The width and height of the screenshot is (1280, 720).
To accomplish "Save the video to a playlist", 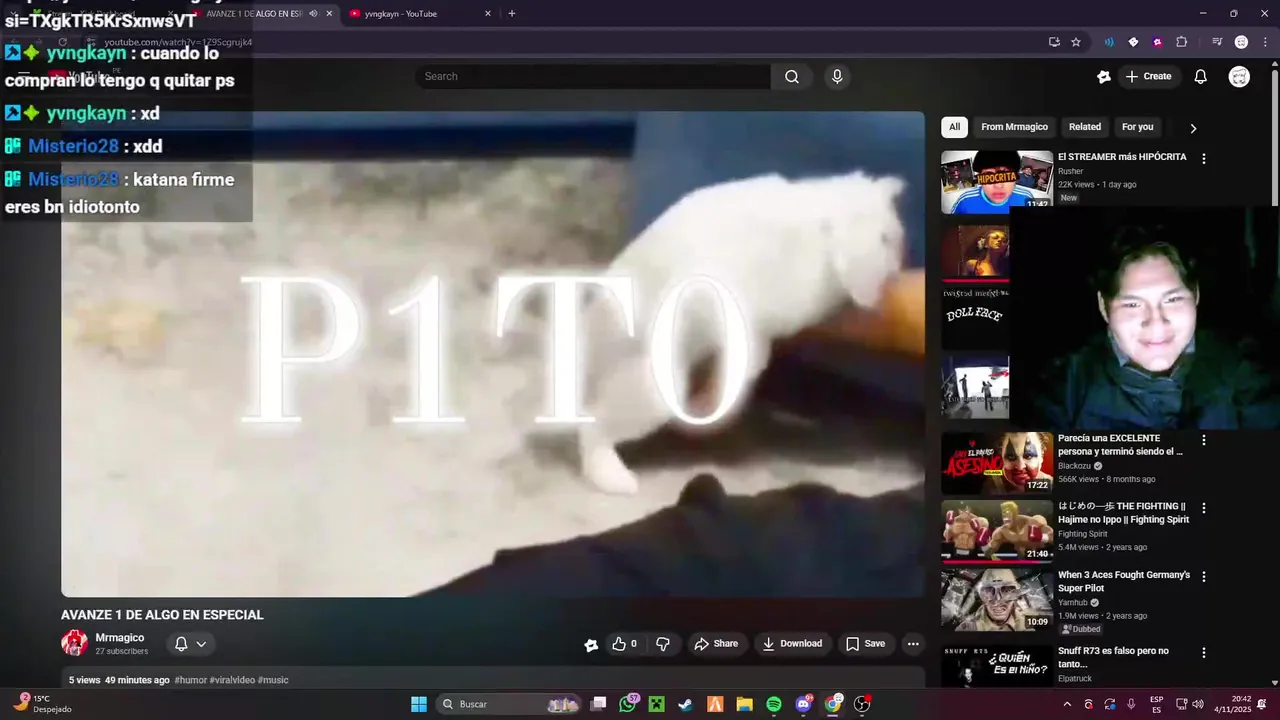I will tap(865, 644).
